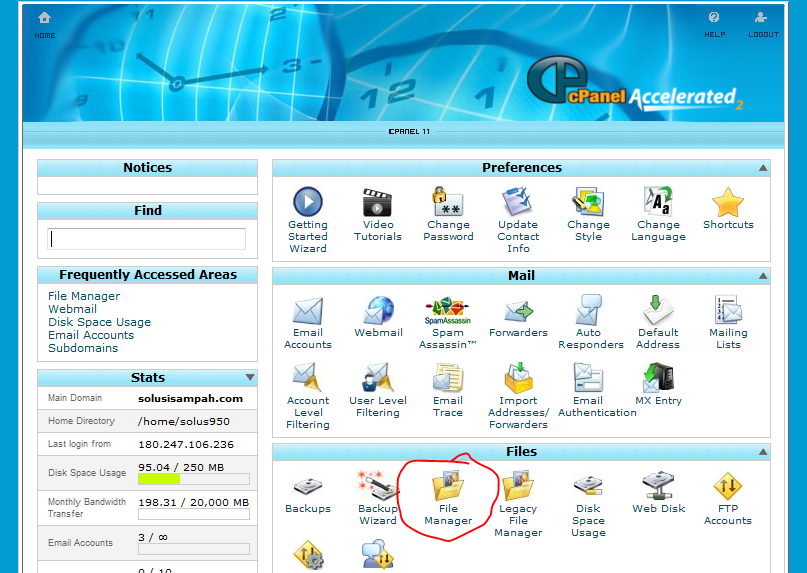Open Update Contact Info icon
This screenshot has width=807, height=573.
(518, 201)
